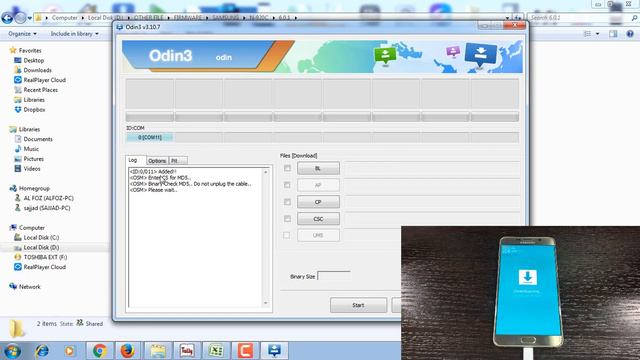Open Local Disk (C:)
Screen dimensions: 640x360
click(x=41, y=238)
